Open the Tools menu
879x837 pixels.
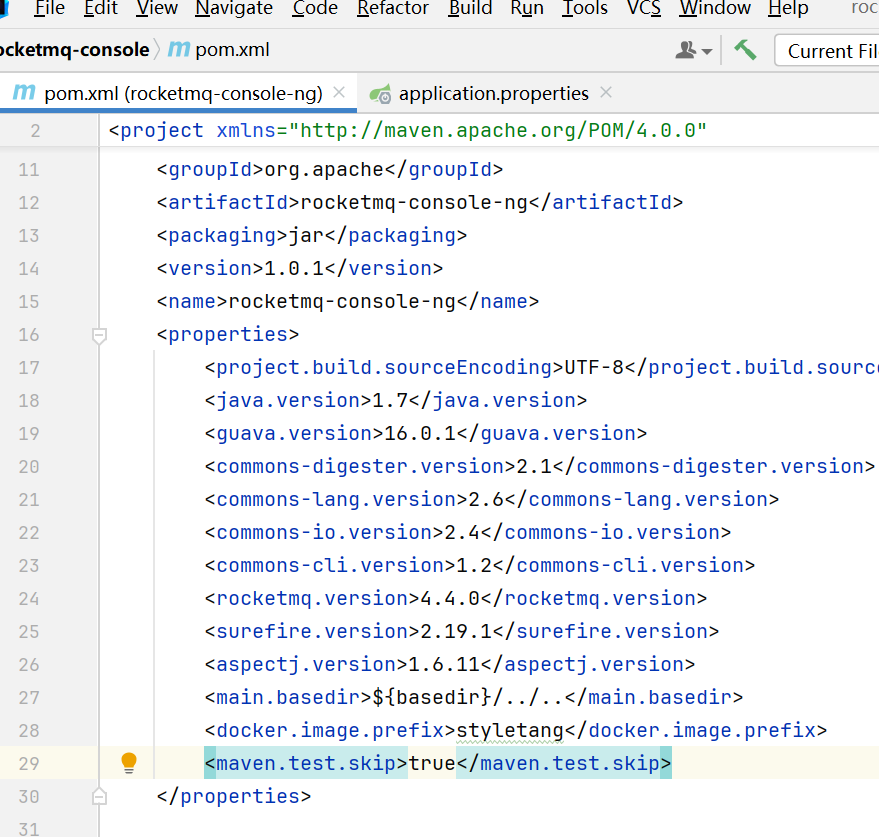click(585, 8)
